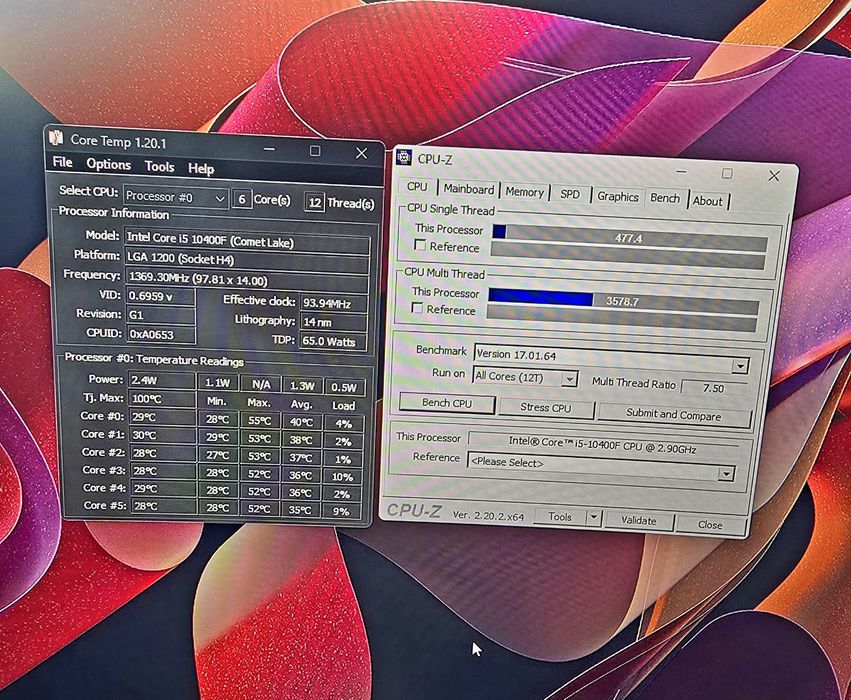
Task: Enable Reference checkbox under CPU Multi Thread
Action: (417, 308)
